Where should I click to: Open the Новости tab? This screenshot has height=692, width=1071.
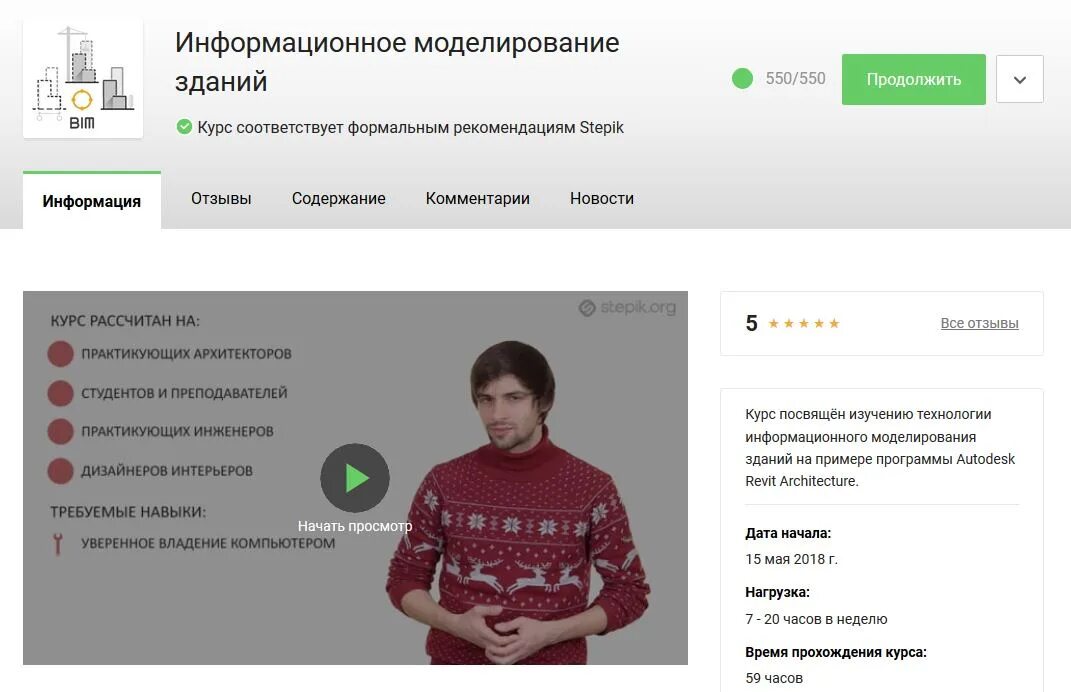(x=602, y=199)
